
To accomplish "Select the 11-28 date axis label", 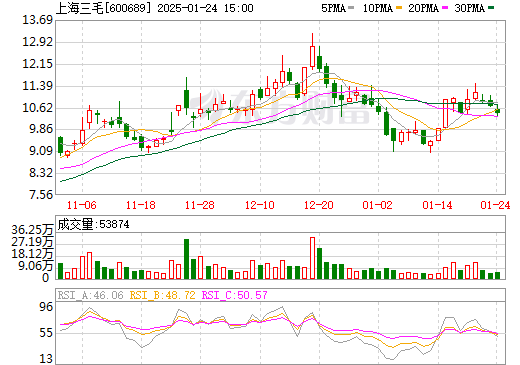I will tap(200, 205).
